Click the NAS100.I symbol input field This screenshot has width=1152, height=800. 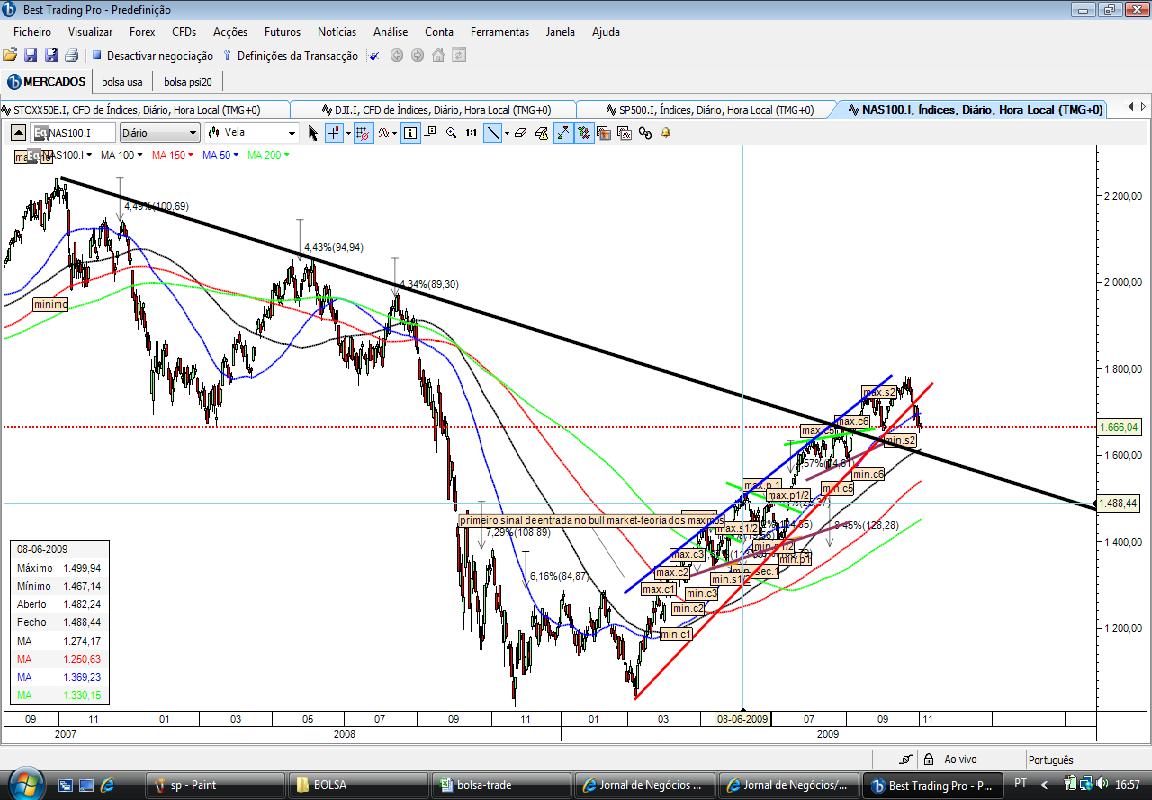73,133
